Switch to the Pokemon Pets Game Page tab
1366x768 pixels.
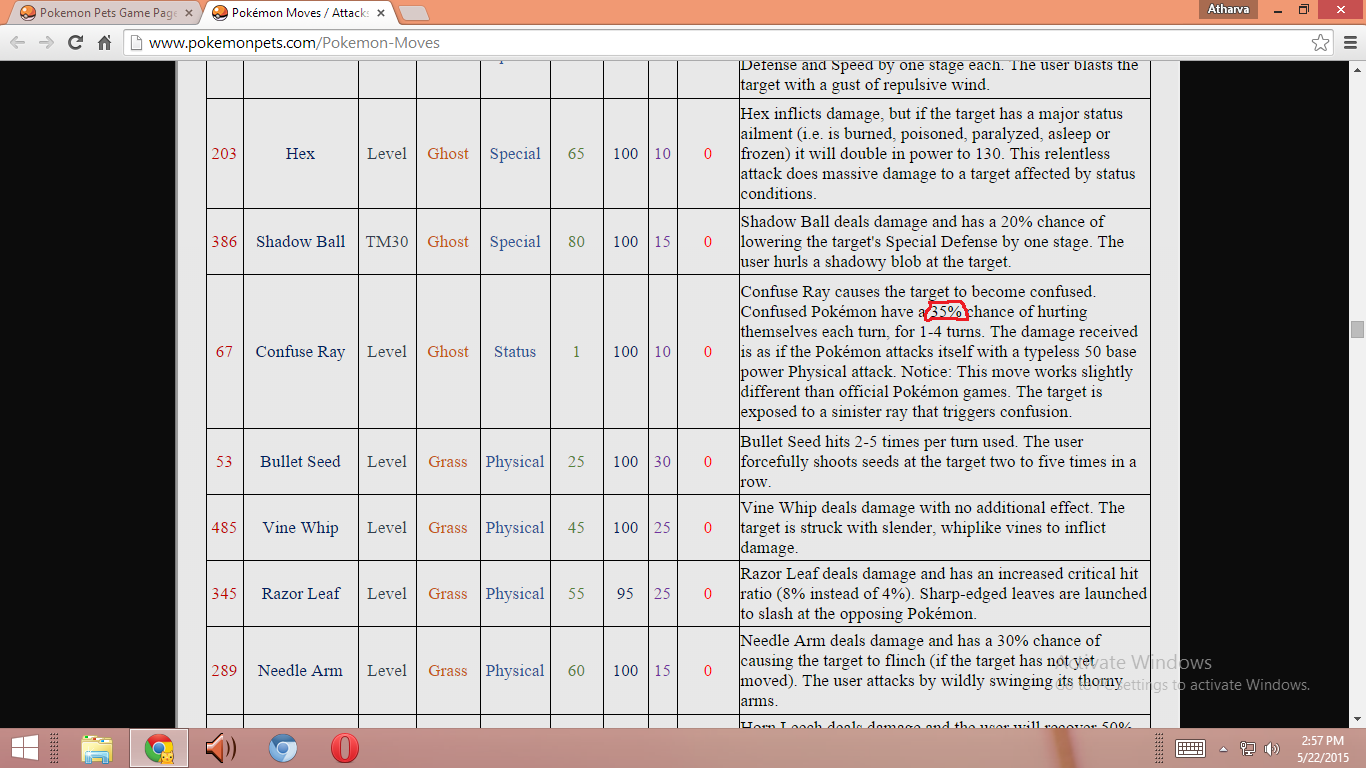coord(100,13)
